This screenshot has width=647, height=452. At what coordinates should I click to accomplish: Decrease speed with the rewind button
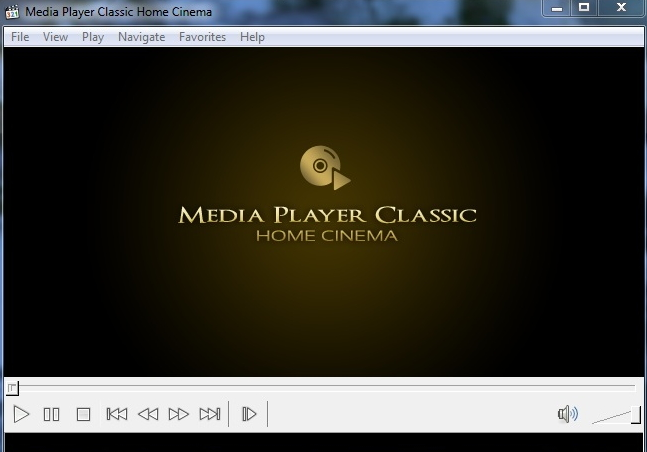point(148,414)
